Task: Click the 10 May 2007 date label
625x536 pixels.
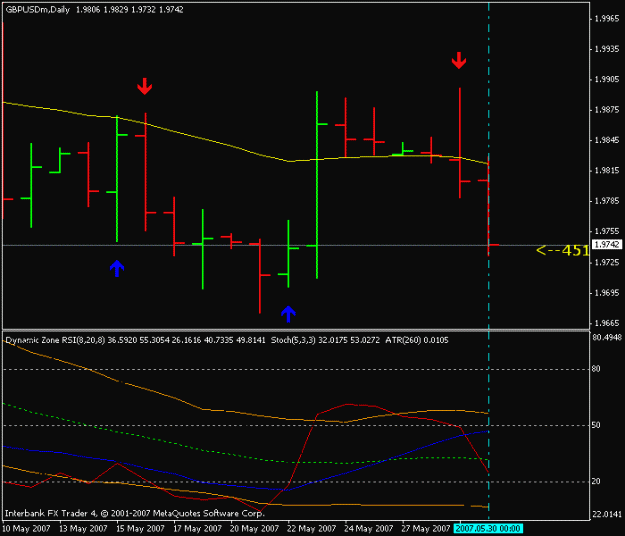Action: point(26,528)
